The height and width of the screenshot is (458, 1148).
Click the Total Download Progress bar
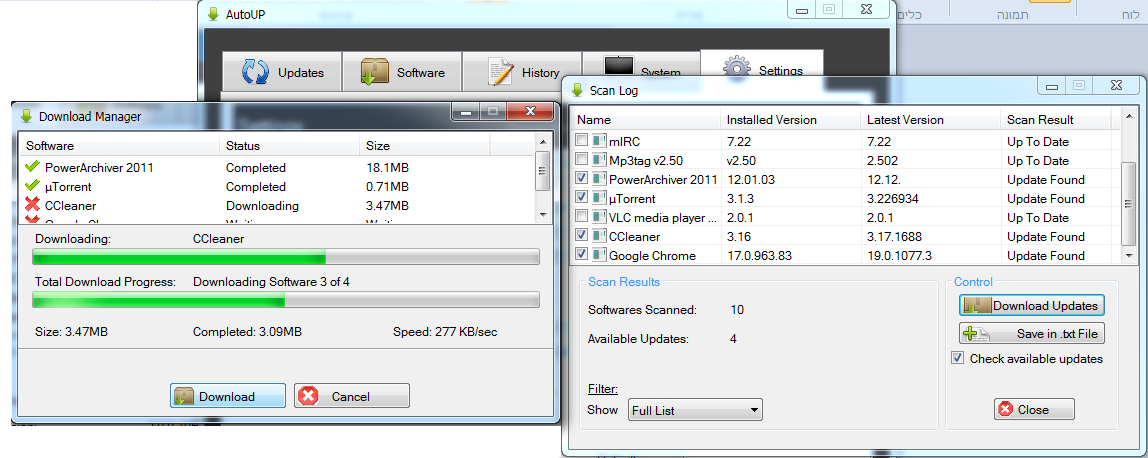[x=286, y=299]
